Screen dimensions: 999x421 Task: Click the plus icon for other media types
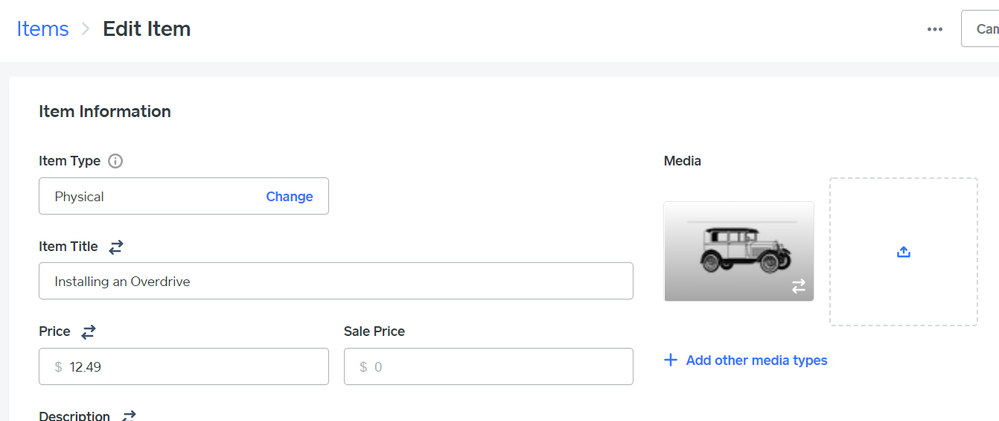[x=670, y=360]
